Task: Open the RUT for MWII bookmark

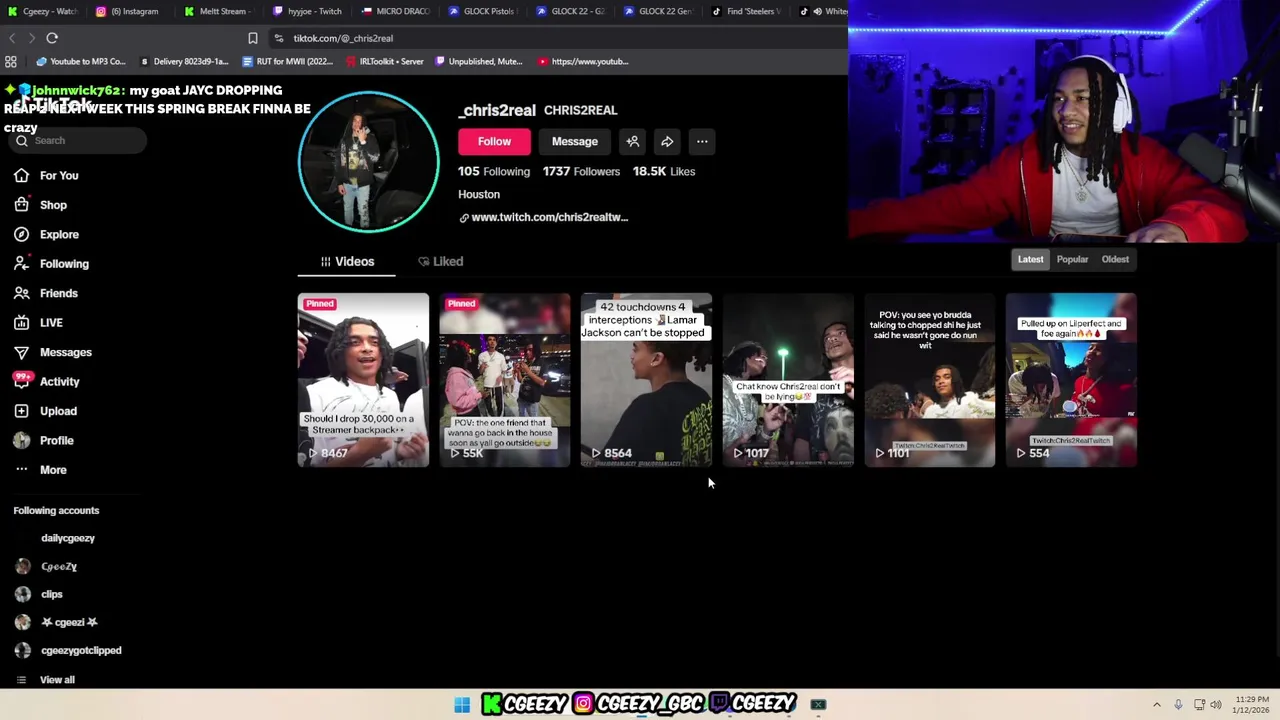Action: [x=288, y=62]
